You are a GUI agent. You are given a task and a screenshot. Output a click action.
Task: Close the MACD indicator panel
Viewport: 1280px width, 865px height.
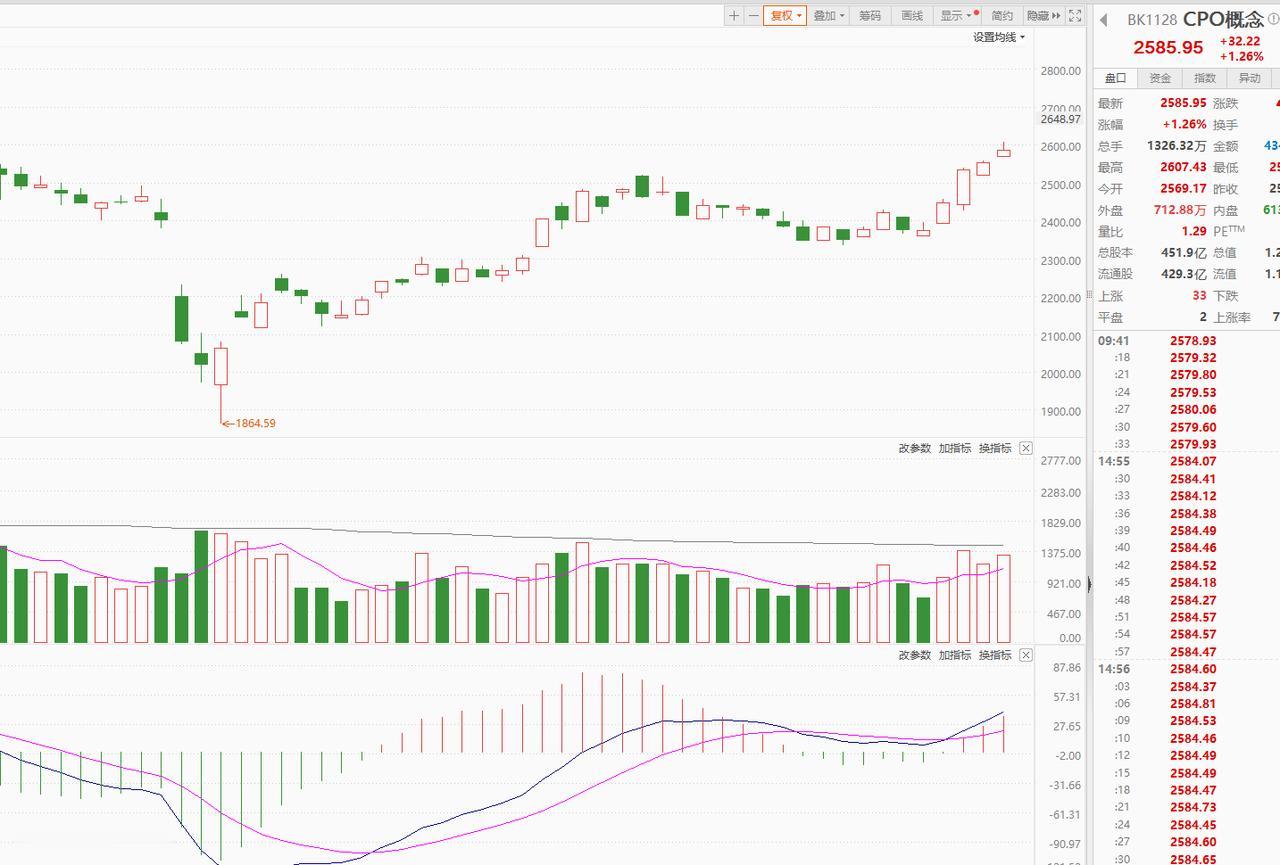click(1026, 655)
